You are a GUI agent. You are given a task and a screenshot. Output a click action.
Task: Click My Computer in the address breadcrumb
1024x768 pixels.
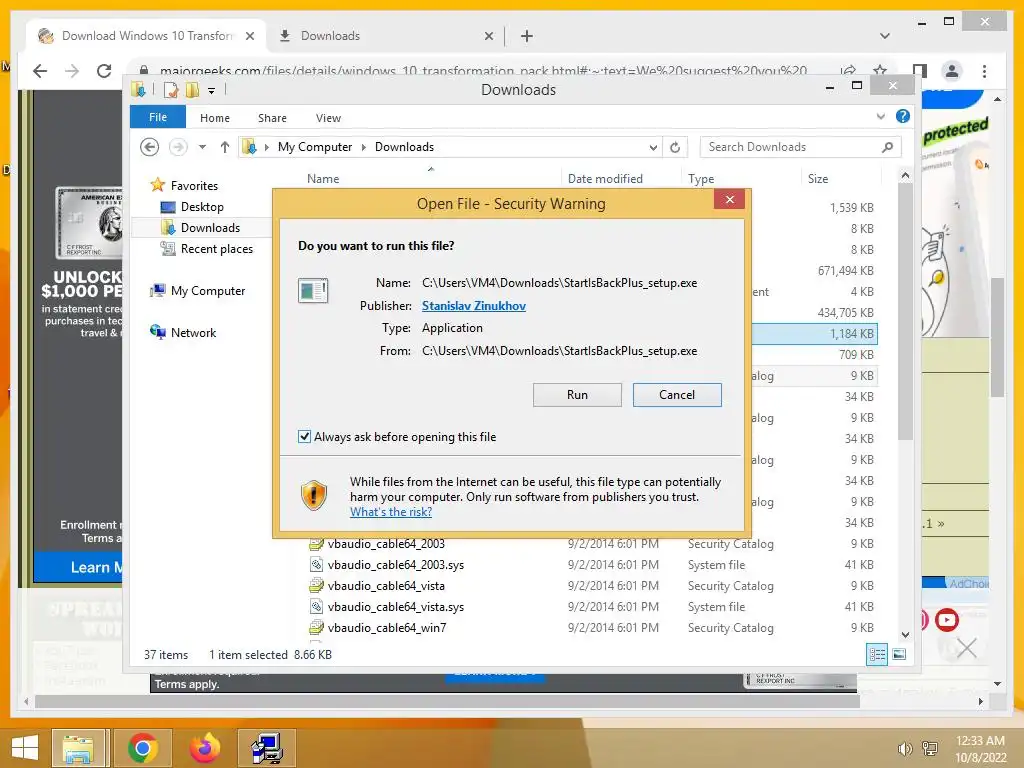(315, 147)
